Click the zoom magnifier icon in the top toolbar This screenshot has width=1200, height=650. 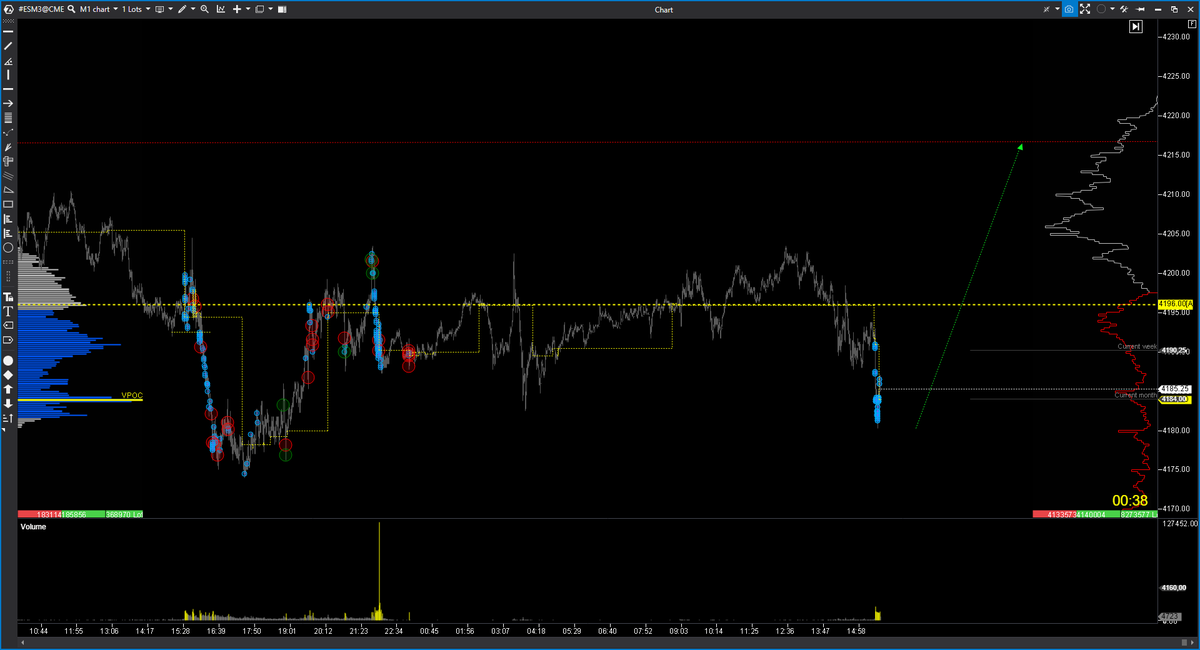(x=204, y=9)
